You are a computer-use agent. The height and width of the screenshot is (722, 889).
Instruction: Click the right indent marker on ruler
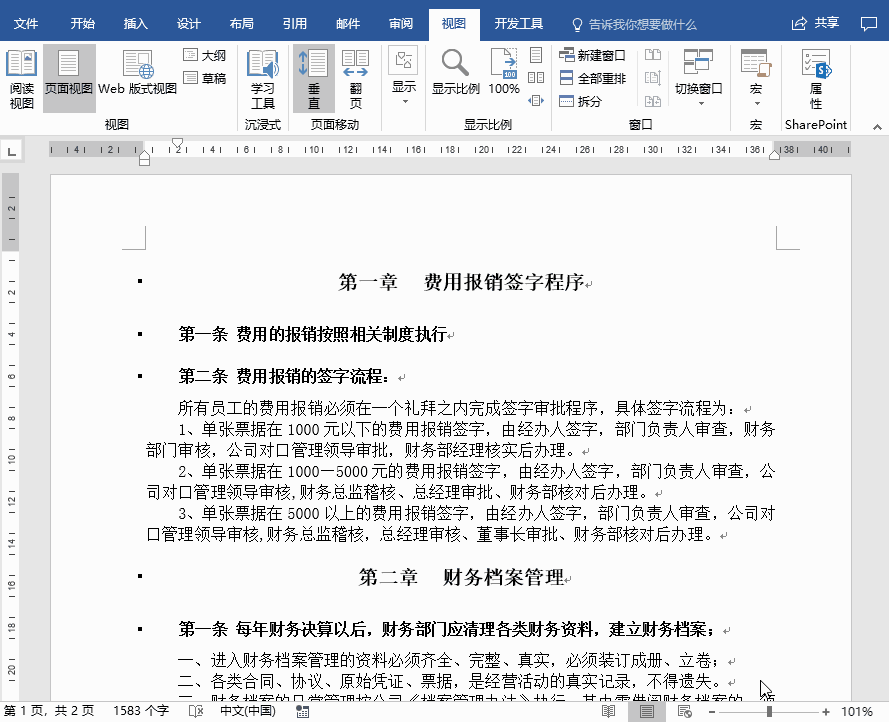pos(774,154)
